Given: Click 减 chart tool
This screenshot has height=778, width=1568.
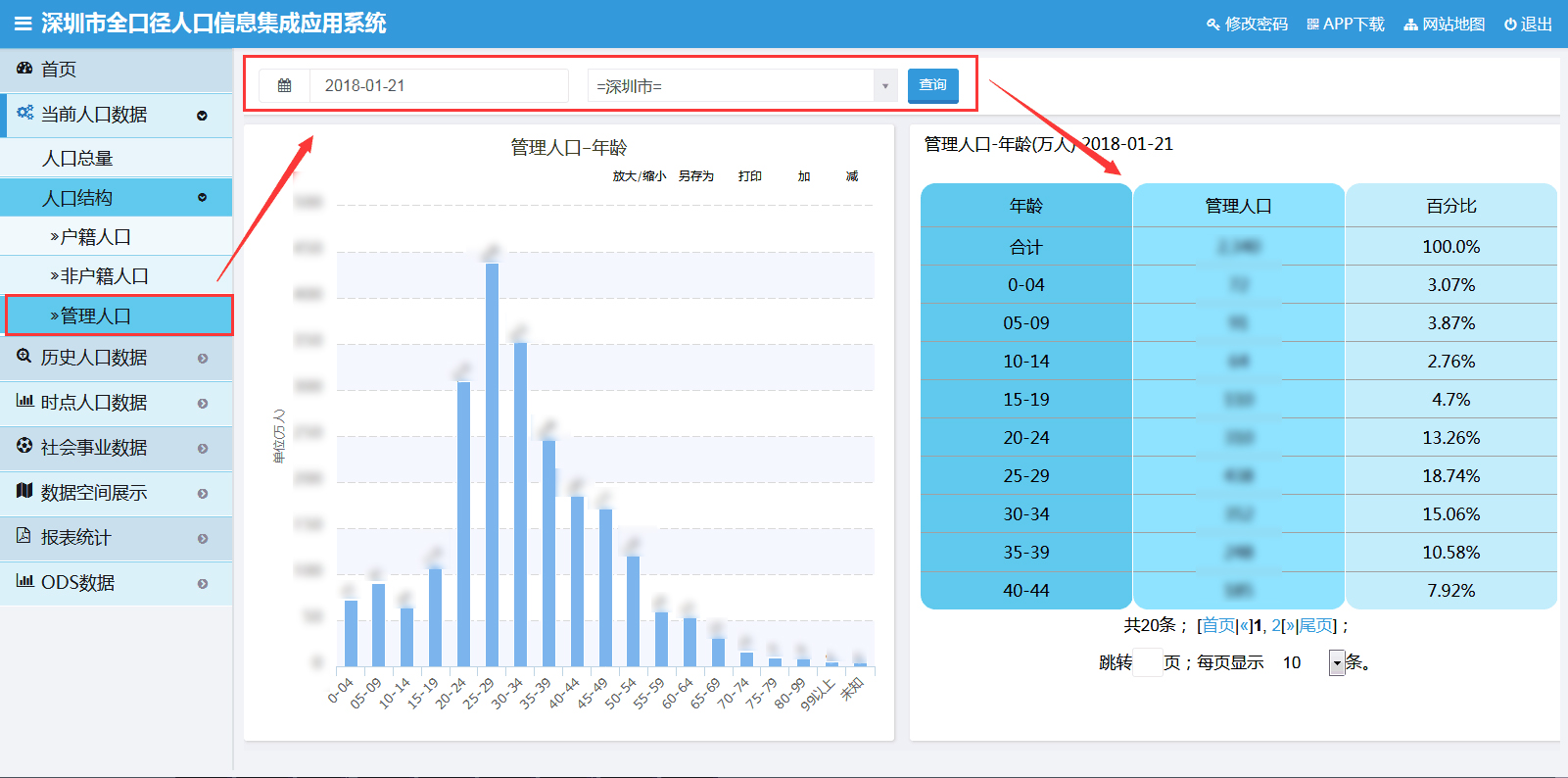Looking at the screenshot, I should (852, 176).
